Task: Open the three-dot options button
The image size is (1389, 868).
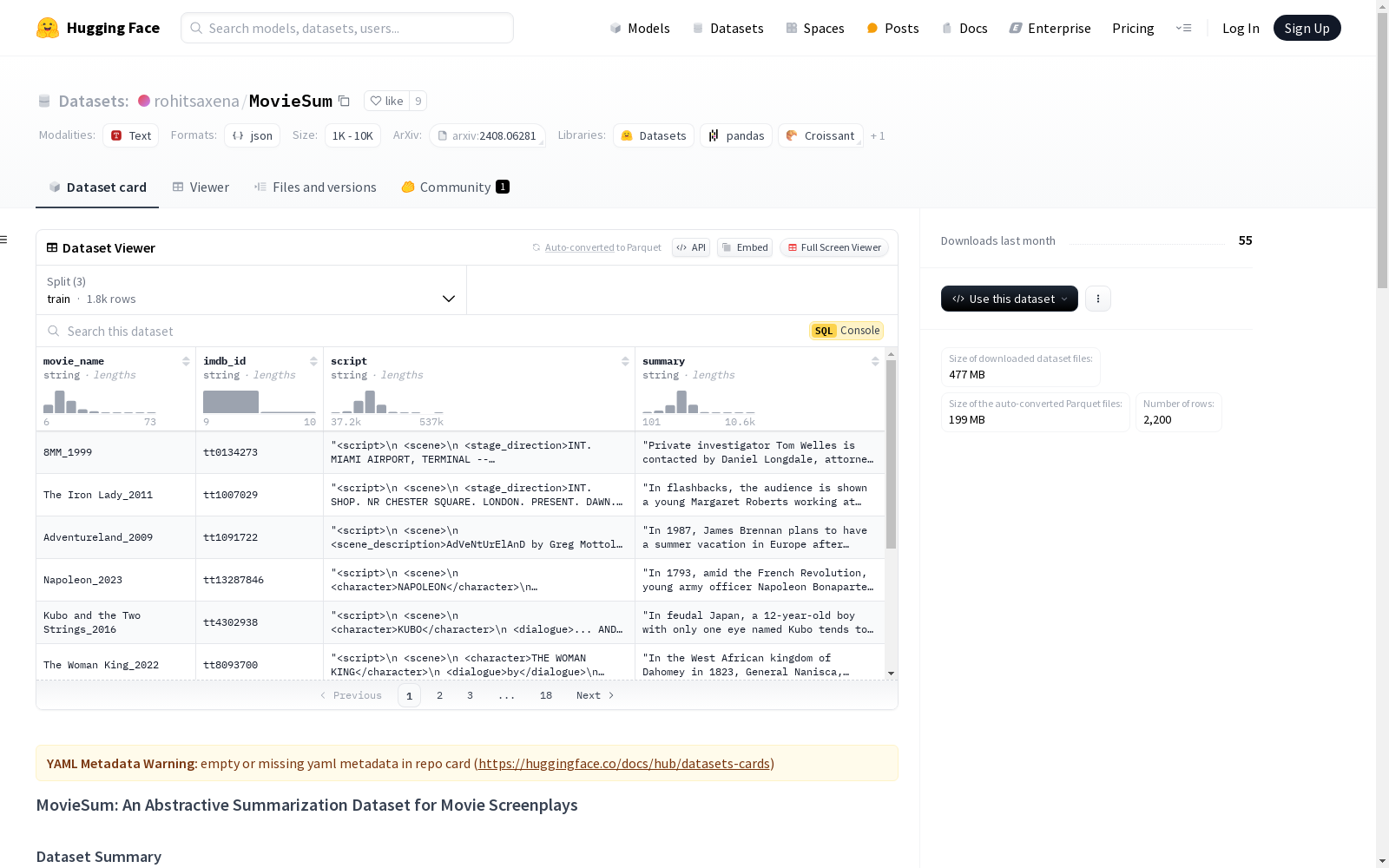Action: tap(1098, 299)
